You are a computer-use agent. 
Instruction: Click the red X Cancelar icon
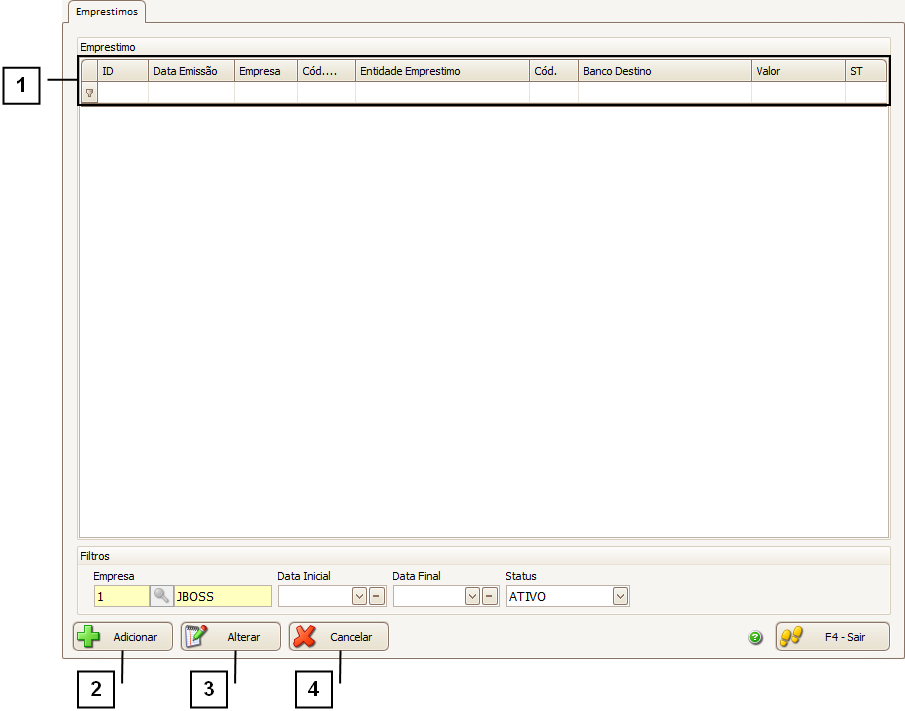[x=305, y=637]
